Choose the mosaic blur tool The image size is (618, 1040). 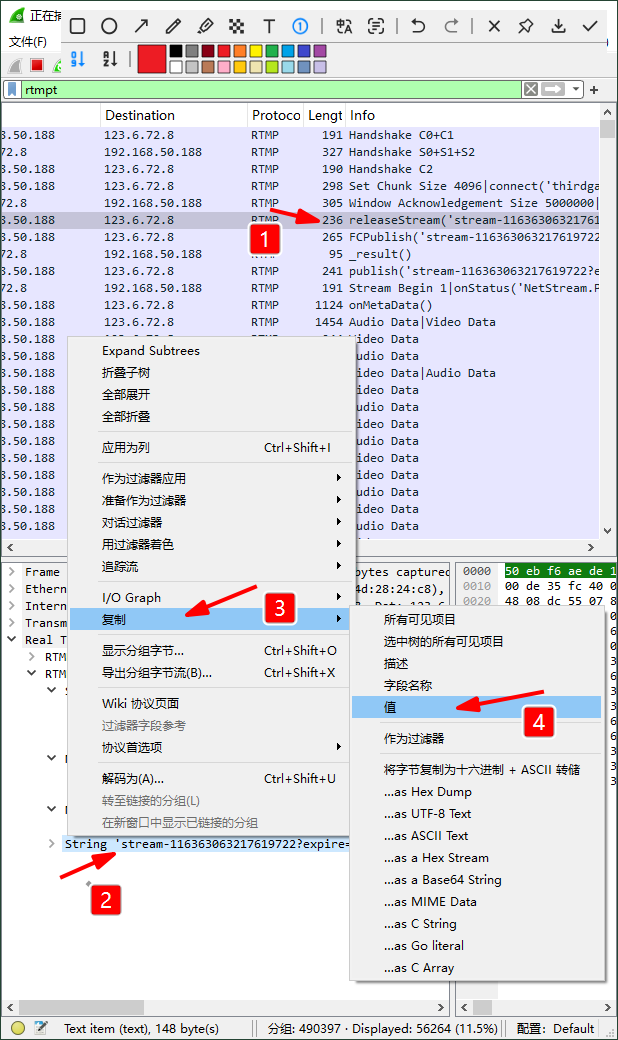click(236, 26)
